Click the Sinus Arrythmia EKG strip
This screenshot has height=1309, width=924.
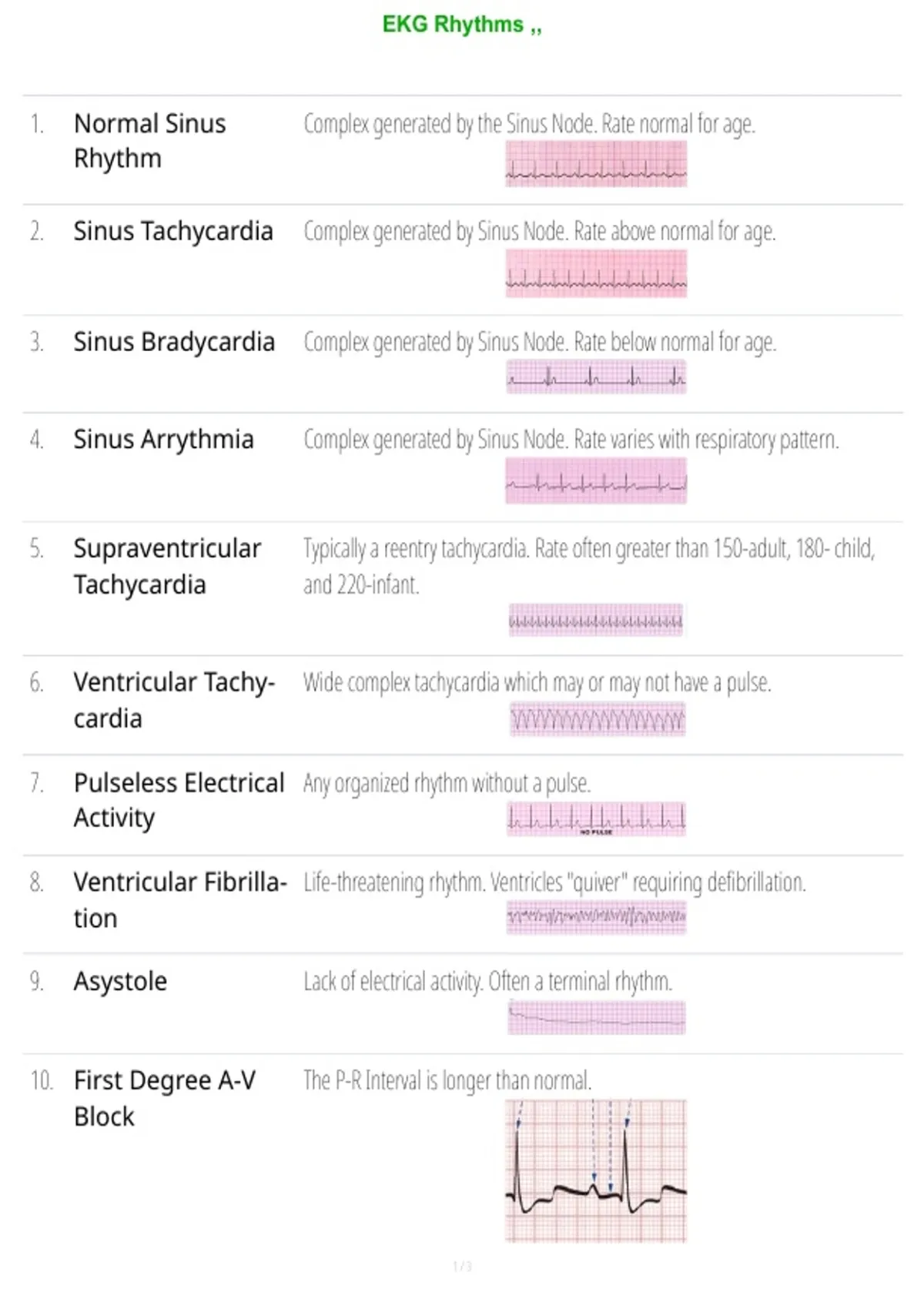tap(596, 481)
